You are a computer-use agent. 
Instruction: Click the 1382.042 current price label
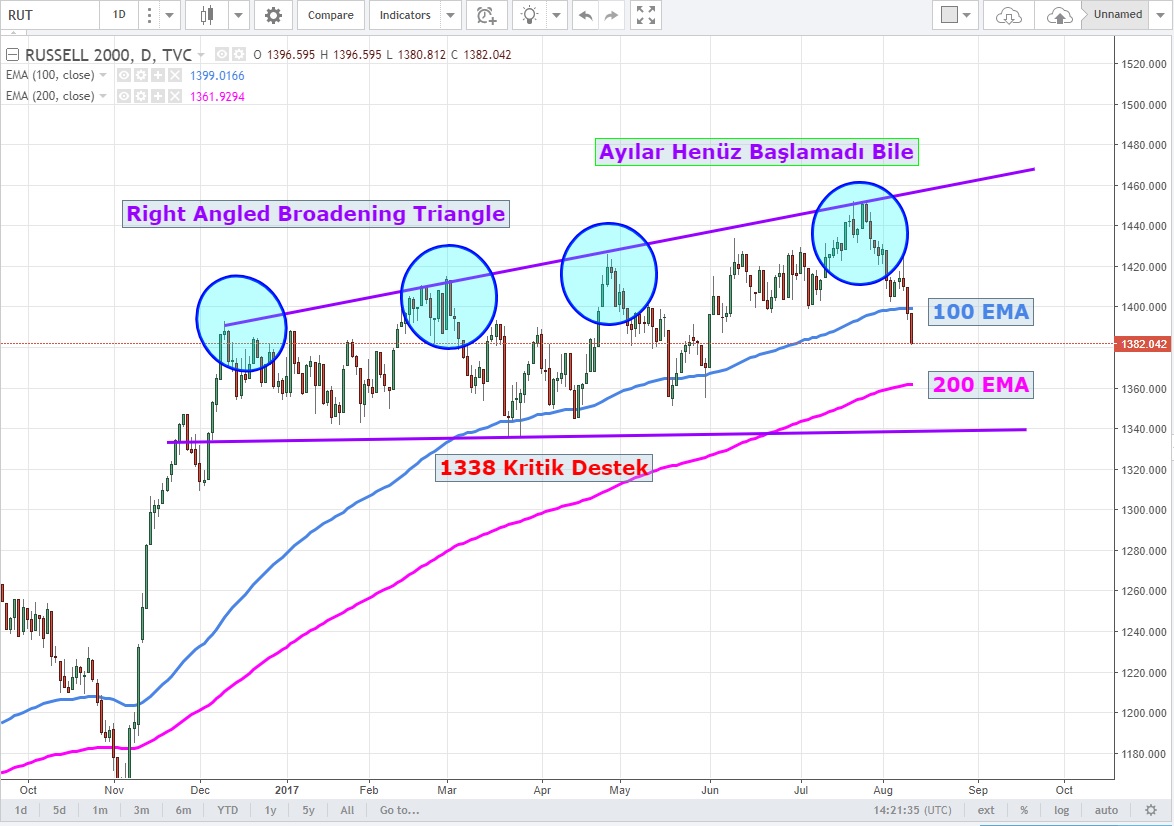[x=1143, y=344]
